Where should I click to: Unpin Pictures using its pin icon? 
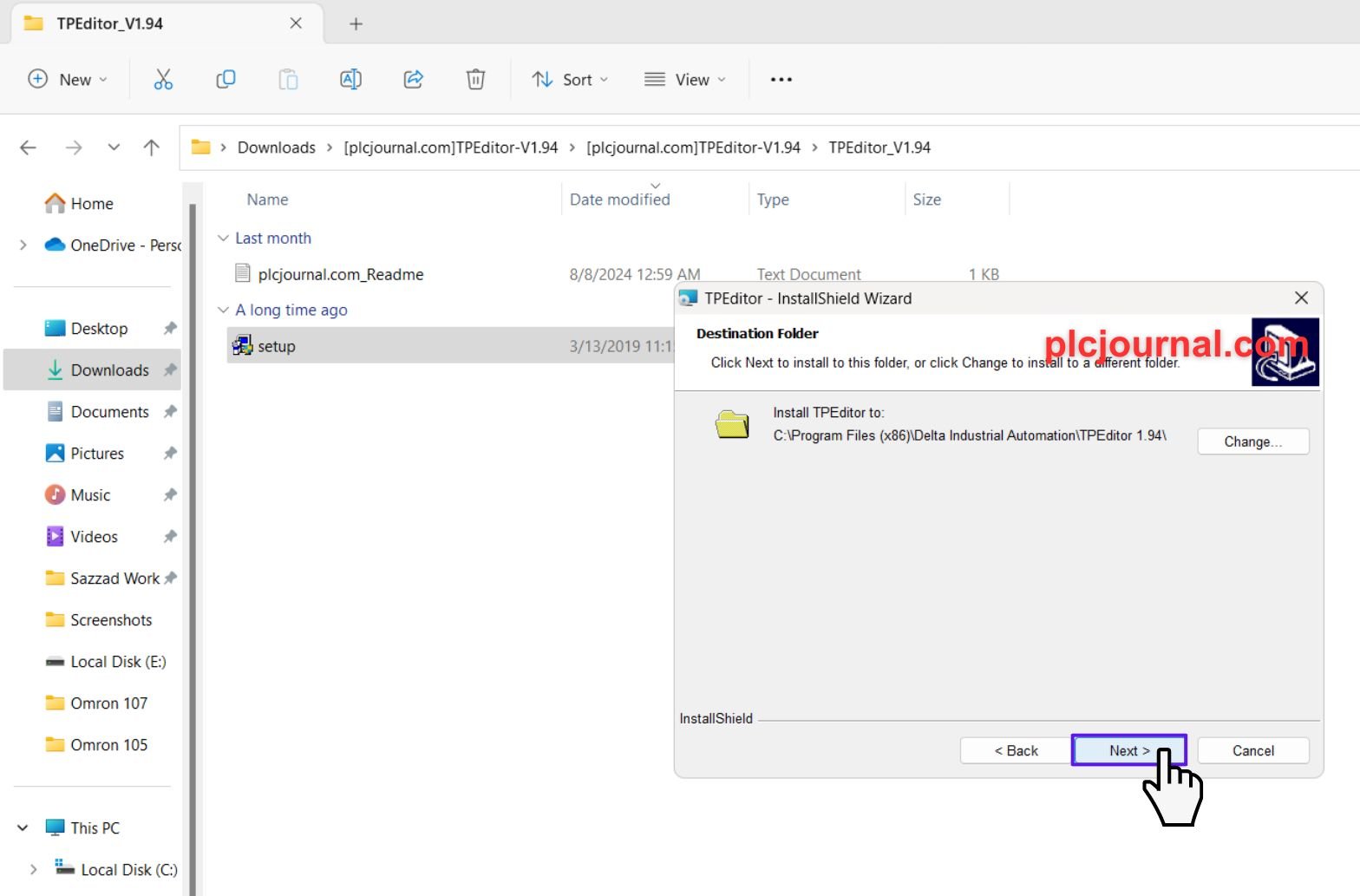[x=170, y=453]
